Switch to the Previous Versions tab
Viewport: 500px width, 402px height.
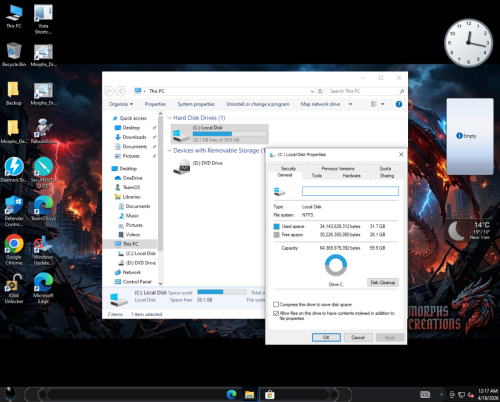click(338, 168)
